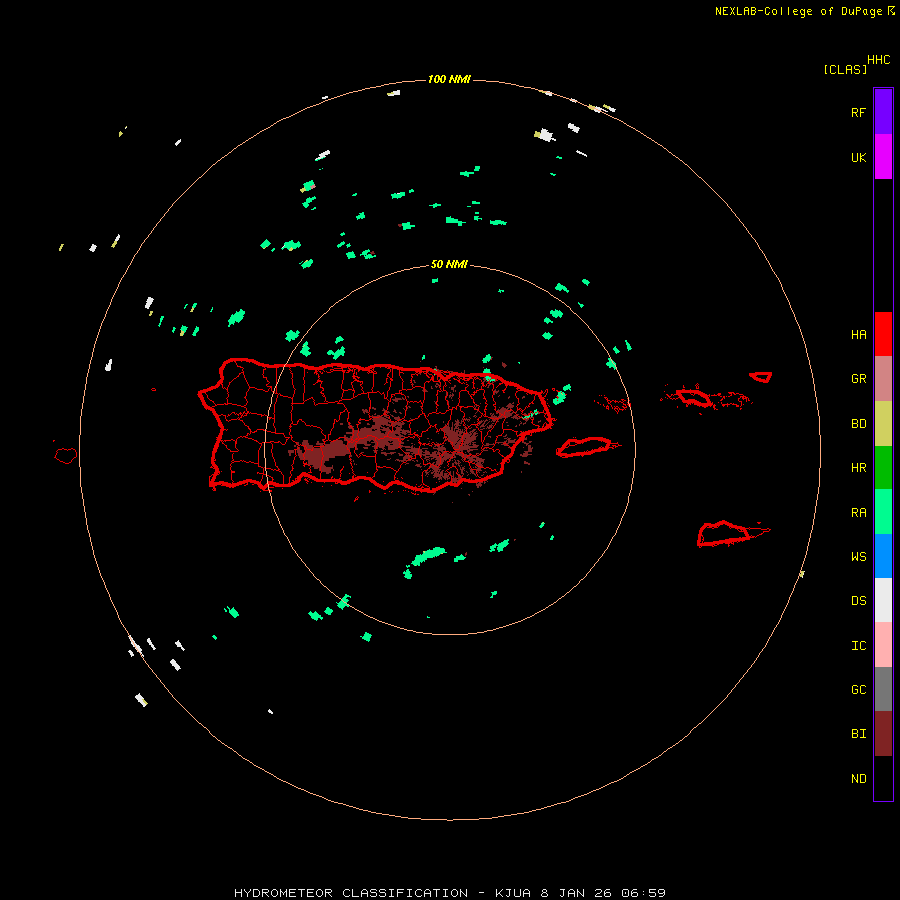Click the '8 JAN 26' date text
This screenshot has height=900, width=900.
point(576,893)
